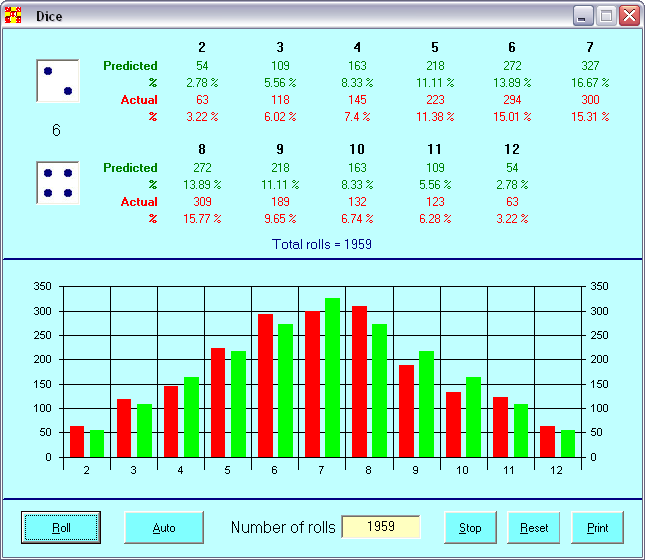Click the green bar for sum 12
Screen dimensions: 645x560
tap(568, 444)
